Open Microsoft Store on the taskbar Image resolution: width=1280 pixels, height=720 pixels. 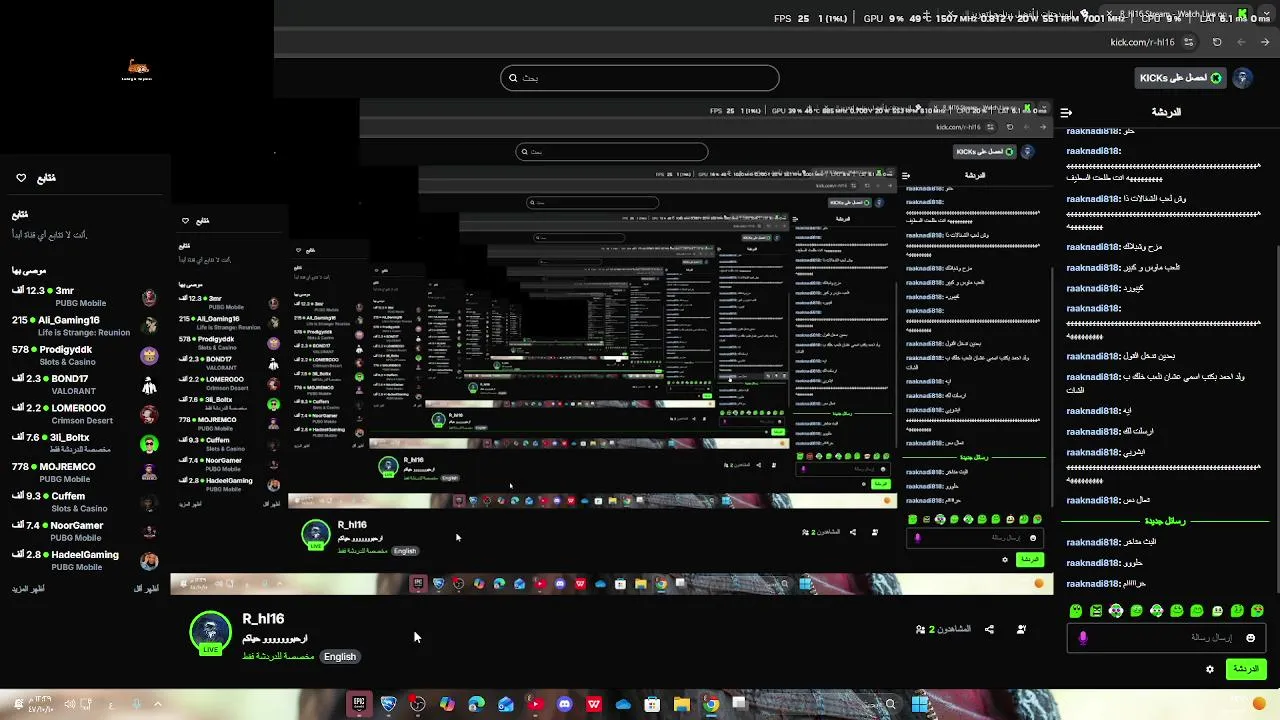pos(652,704)
